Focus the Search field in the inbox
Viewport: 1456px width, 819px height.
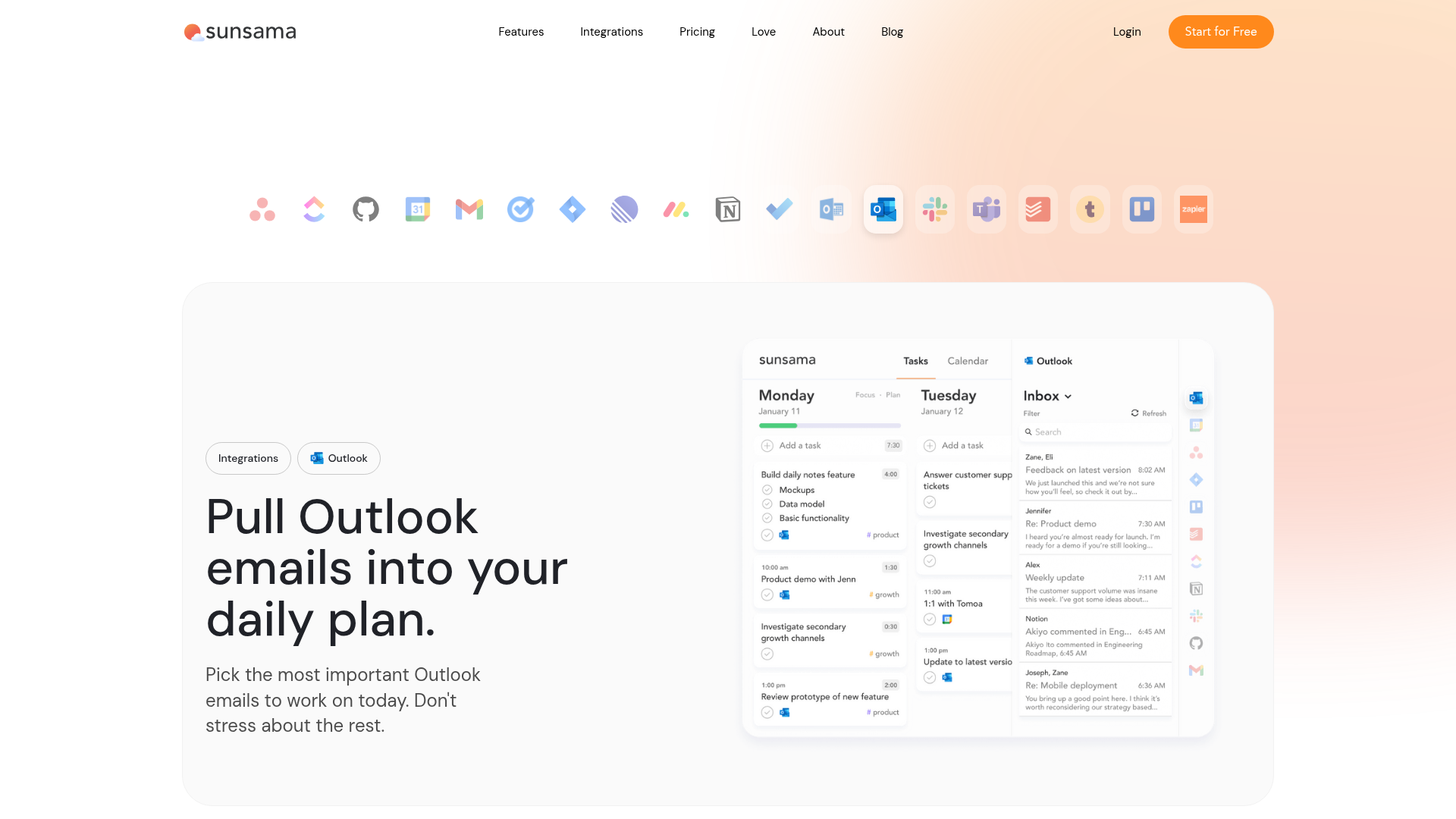(1095, 432)
